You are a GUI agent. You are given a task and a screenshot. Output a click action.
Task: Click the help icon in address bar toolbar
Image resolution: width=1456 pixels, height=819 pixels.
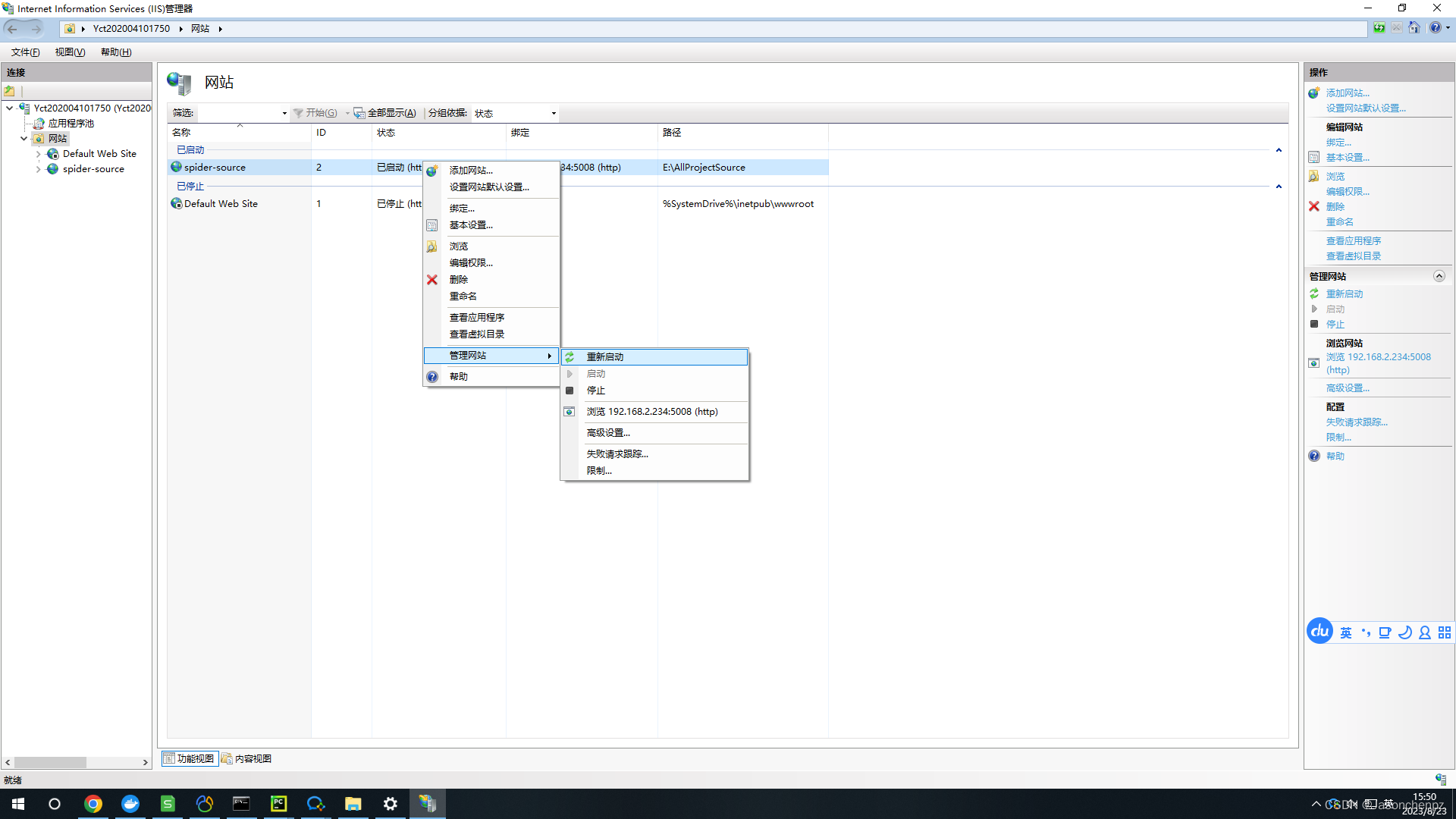tap(1435, 28)
